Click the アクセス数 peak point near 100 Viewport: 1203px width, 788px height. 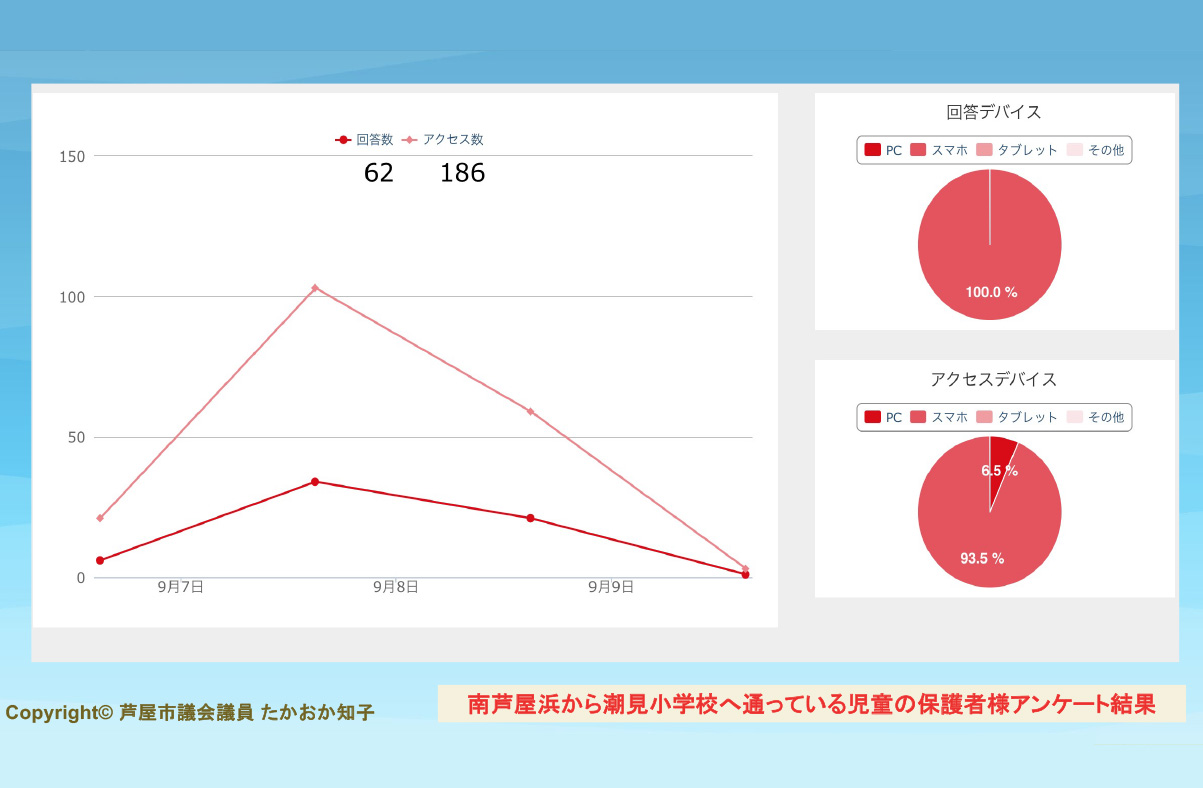click(x=315, y=288)
